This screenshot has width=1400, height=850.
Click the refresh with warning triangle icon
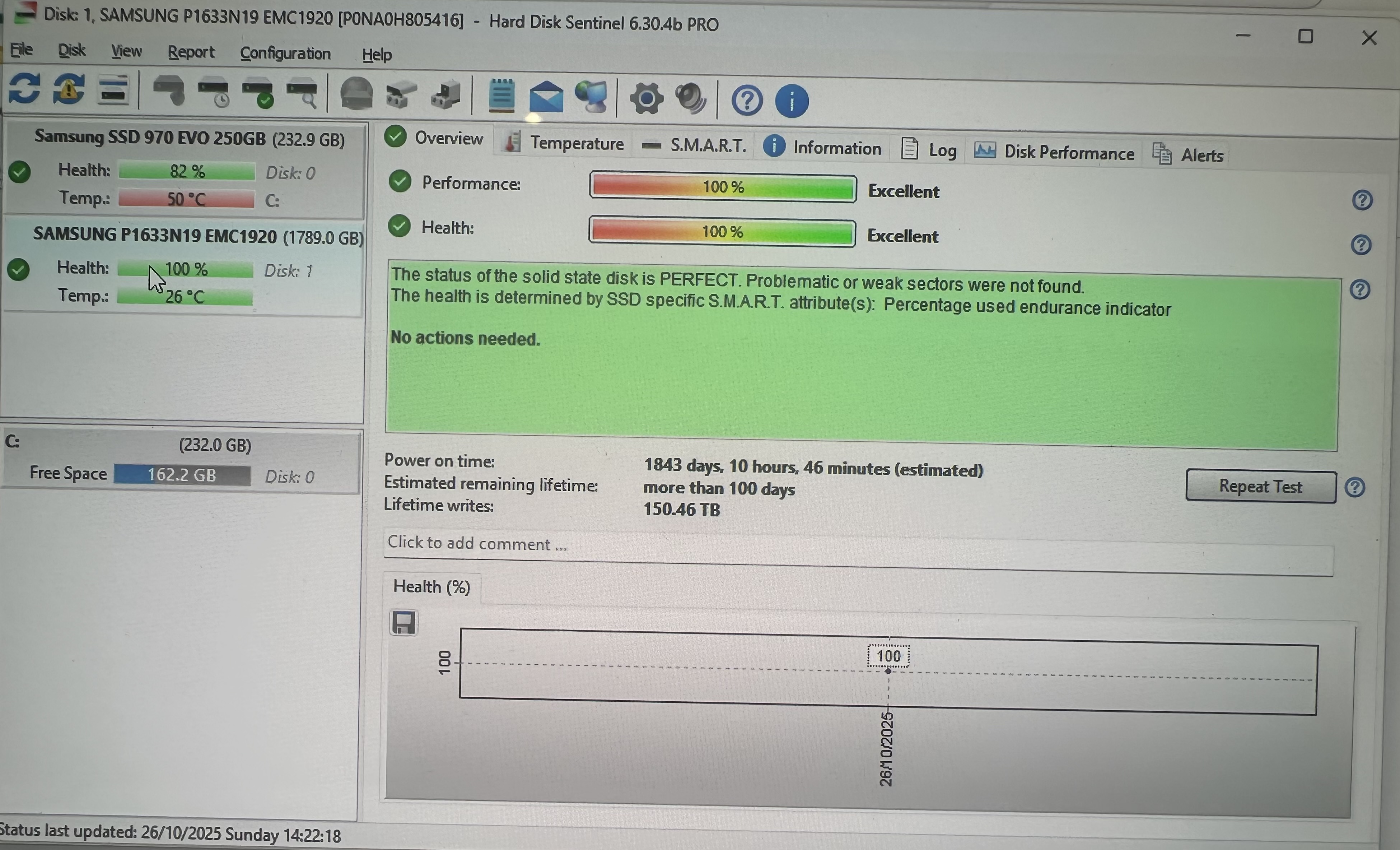coord(69,89)
